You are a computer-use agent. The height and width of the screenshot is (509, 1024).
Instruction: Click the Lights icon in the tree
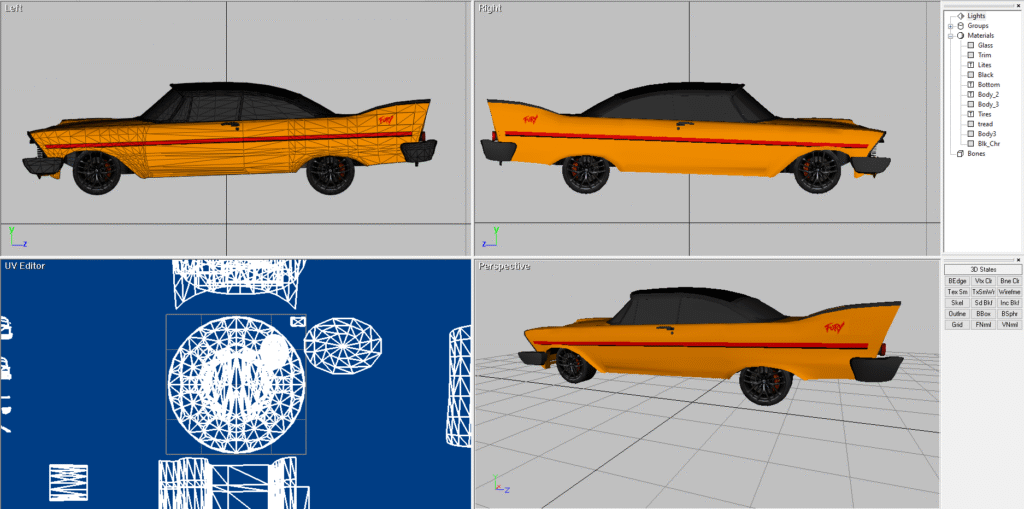point(960,16)
